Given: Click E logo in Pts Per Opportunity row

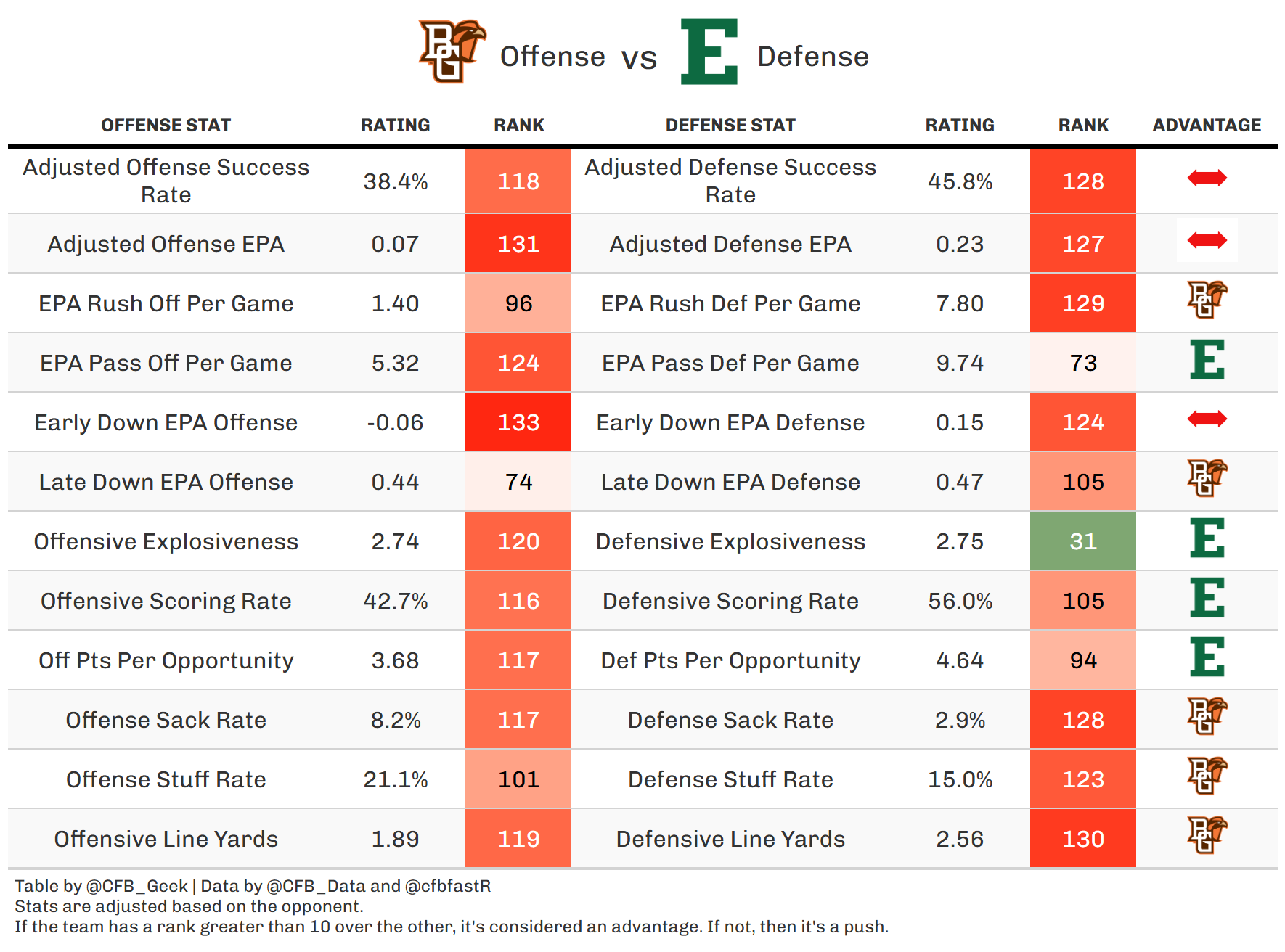Looking at the screenshot, I should point(1207,657).
